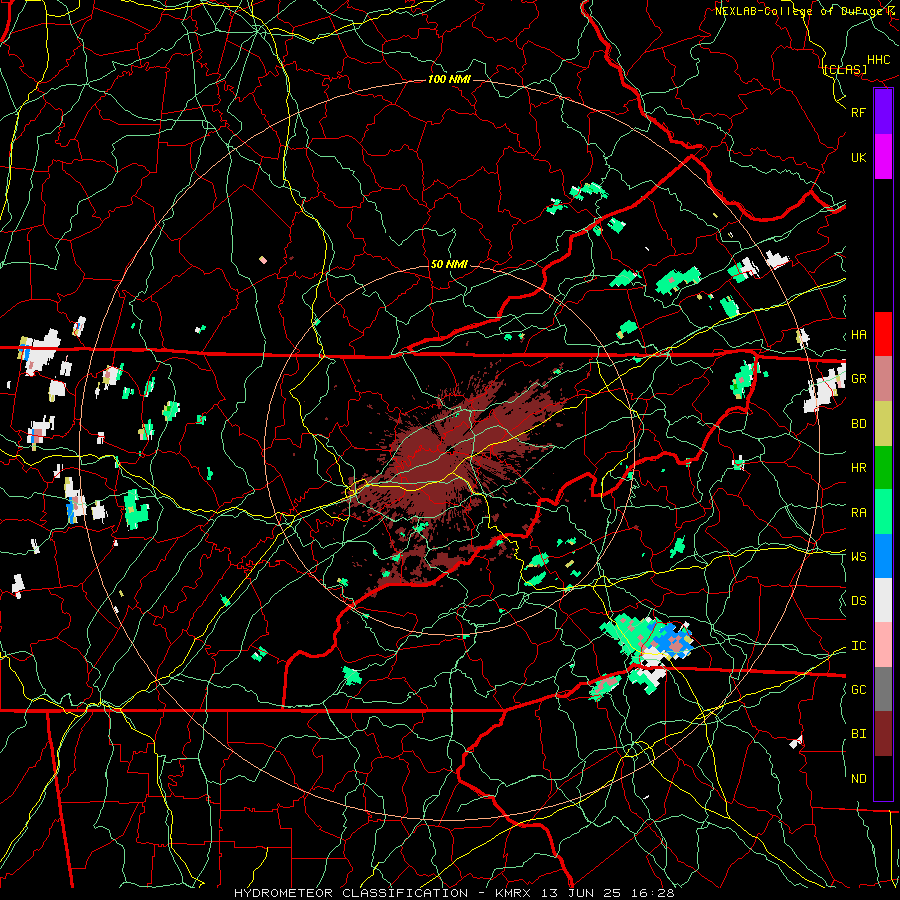Click the 50 NMI range ring label

(449, 264)
